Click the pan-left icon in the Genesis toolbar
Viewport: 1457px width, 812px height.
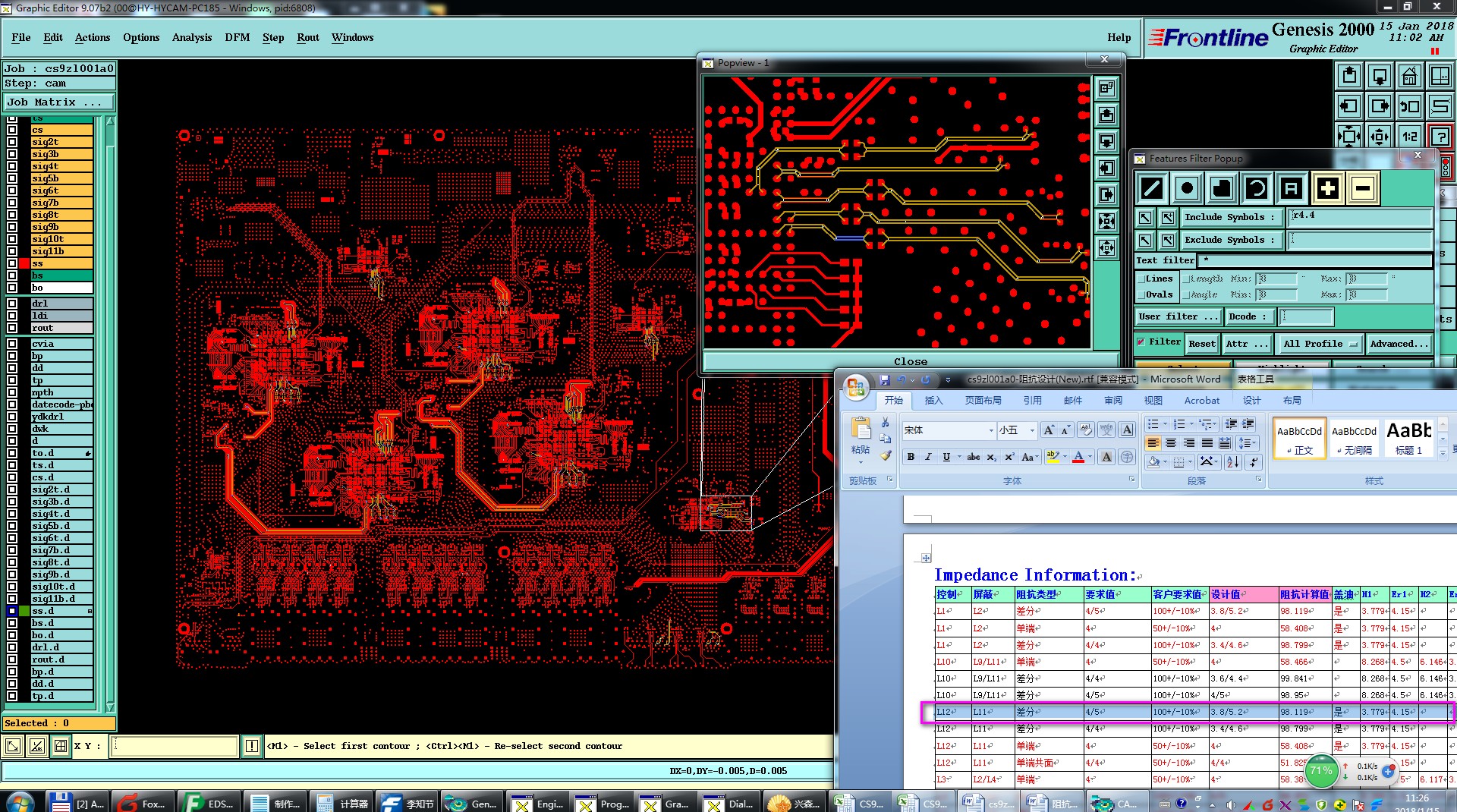click(x=1348, y=106)
